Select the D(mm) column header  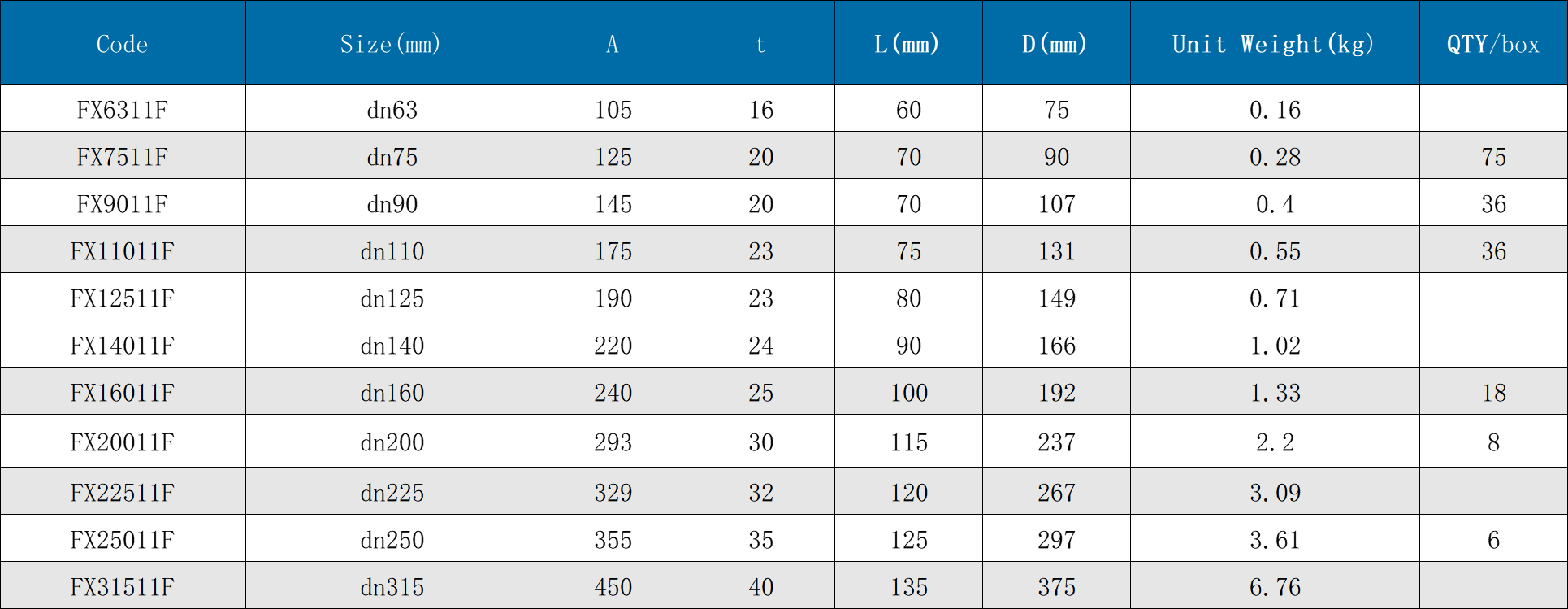[x=1055, y=44]
